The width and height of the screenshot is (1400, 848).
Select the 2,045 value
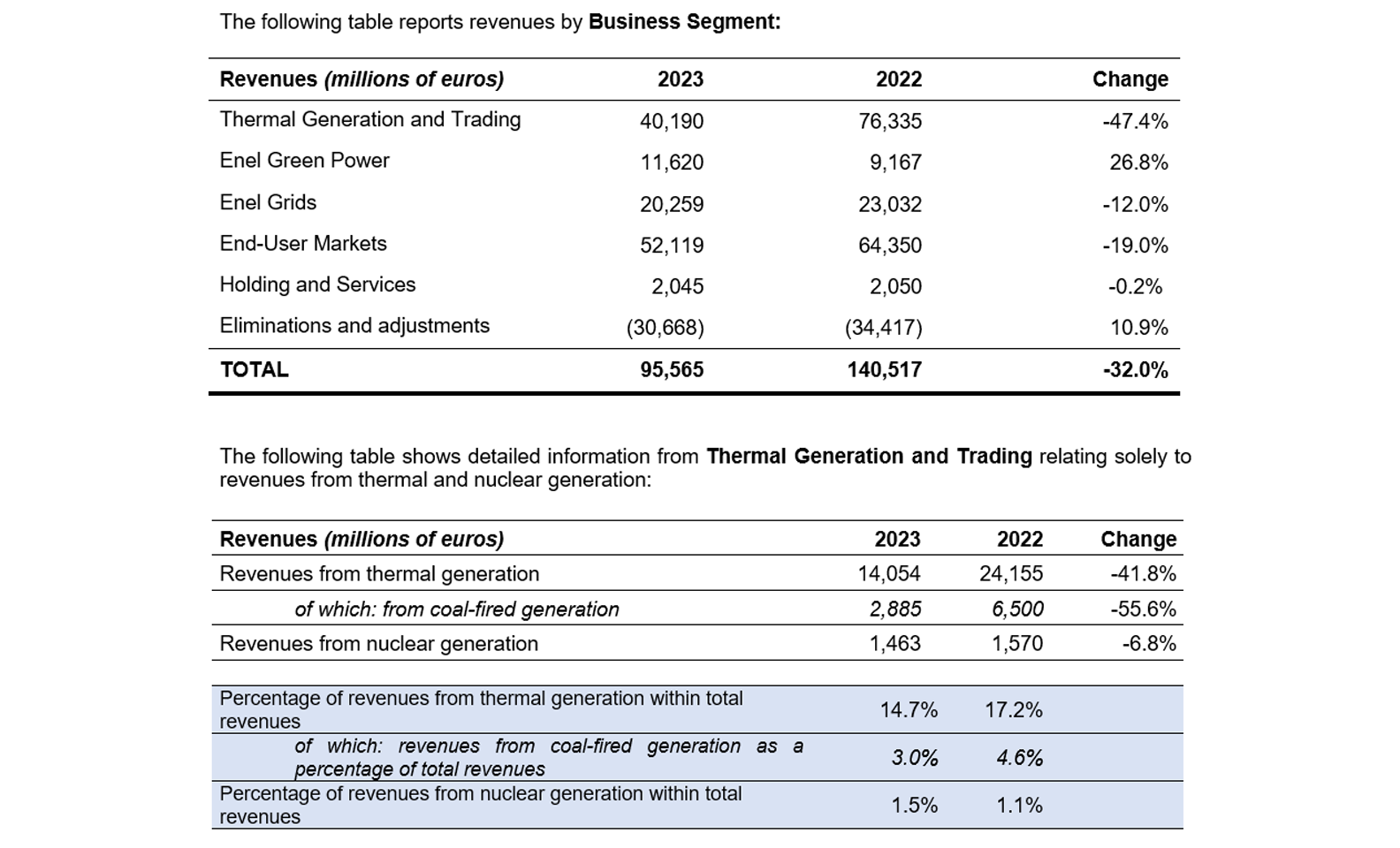tap(678, 286)
